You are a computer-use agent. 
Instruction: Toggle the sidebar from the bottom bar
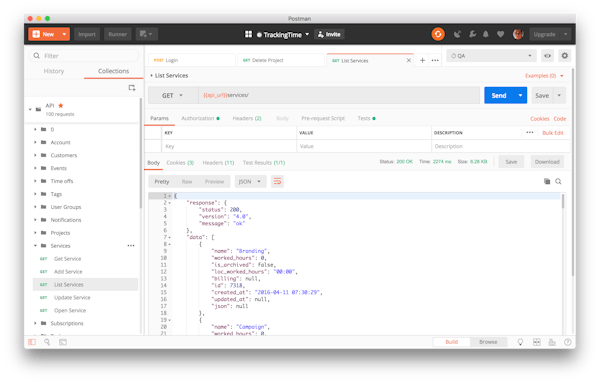(32, 342)
